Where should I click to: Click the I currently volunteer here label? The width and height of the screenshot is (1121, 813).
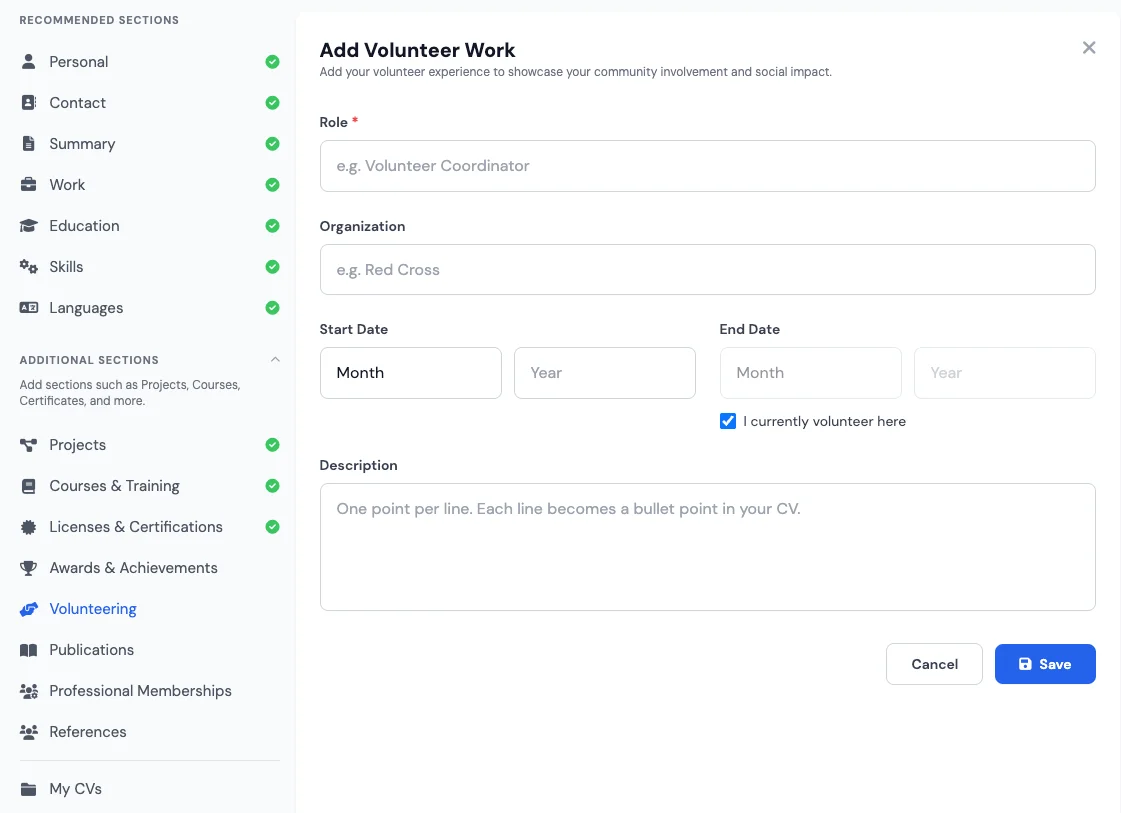click(x=824, y=421)
